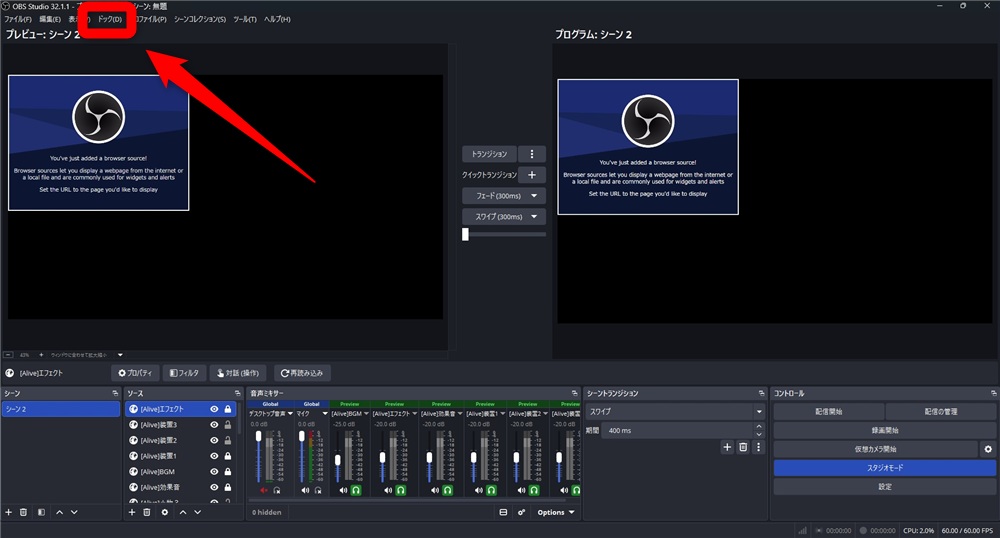This screenshot has width=1000, height=538.
Task: Add a source with plus icon in ソース dock
Action: tap(131, 512)
